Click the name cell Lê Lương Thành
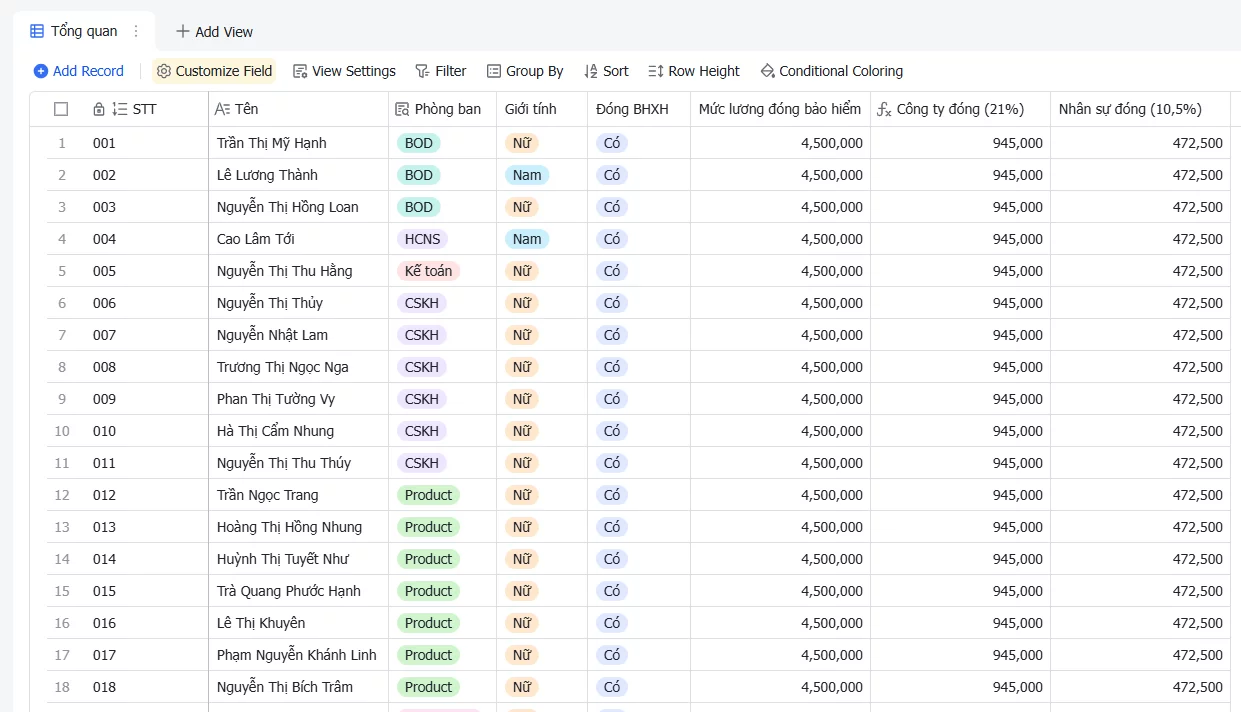 click(298, 175)
